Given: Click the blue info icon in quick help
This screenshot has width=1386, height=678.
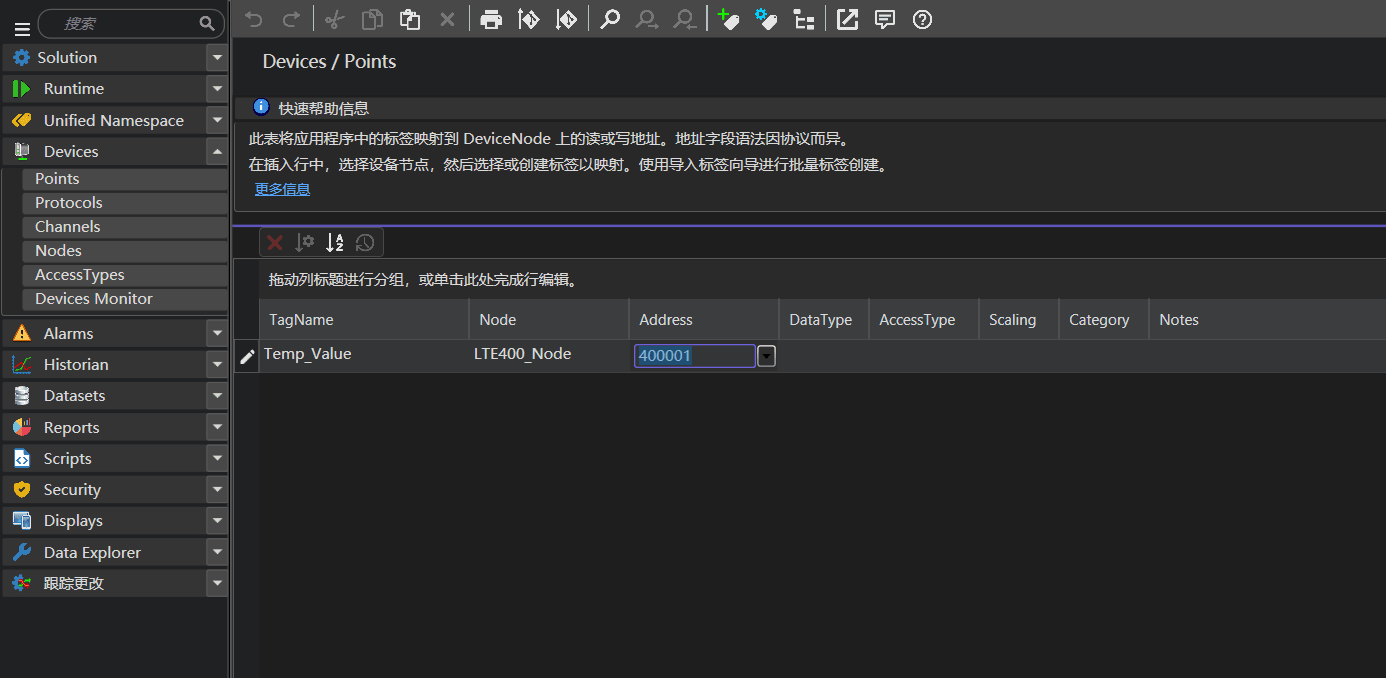Looking at the screenshot, I should pyautogui.click(x=261, y=107).
